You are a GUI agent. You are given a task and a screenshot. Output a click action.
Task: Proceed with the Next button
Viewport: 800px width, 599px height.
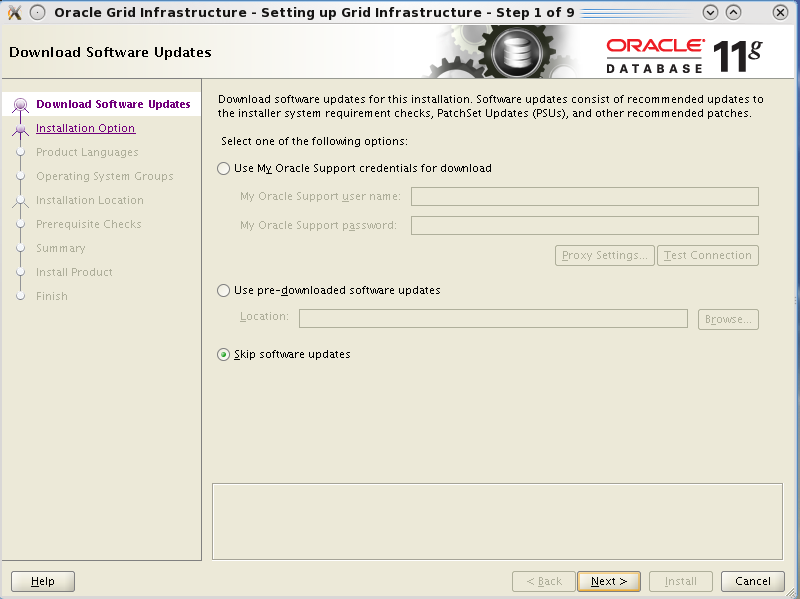click(609, 581)
